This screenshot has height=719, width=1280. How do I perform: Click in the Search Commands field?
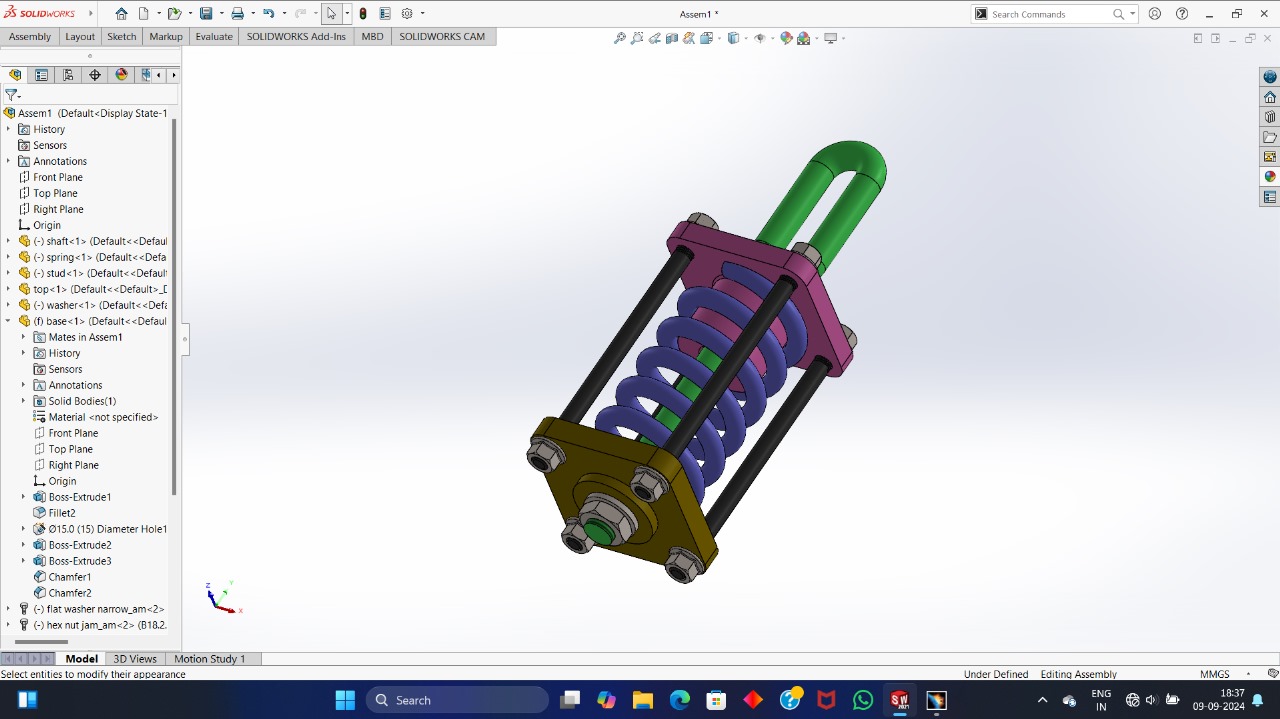click(x=1048, y=14)
